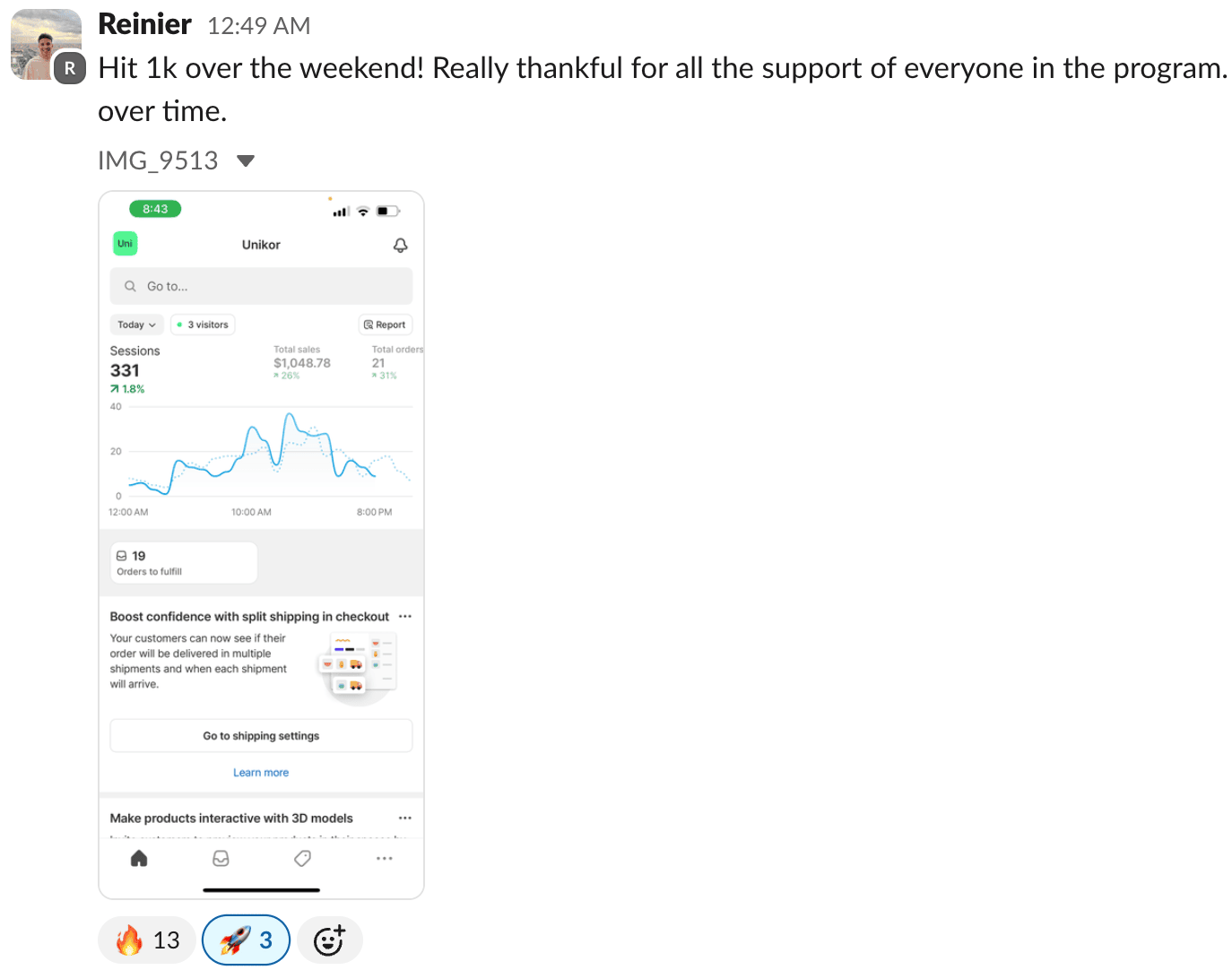Go to Home tab icon
The height and width of the screenshot is (970, 1232).
(139, 859)
